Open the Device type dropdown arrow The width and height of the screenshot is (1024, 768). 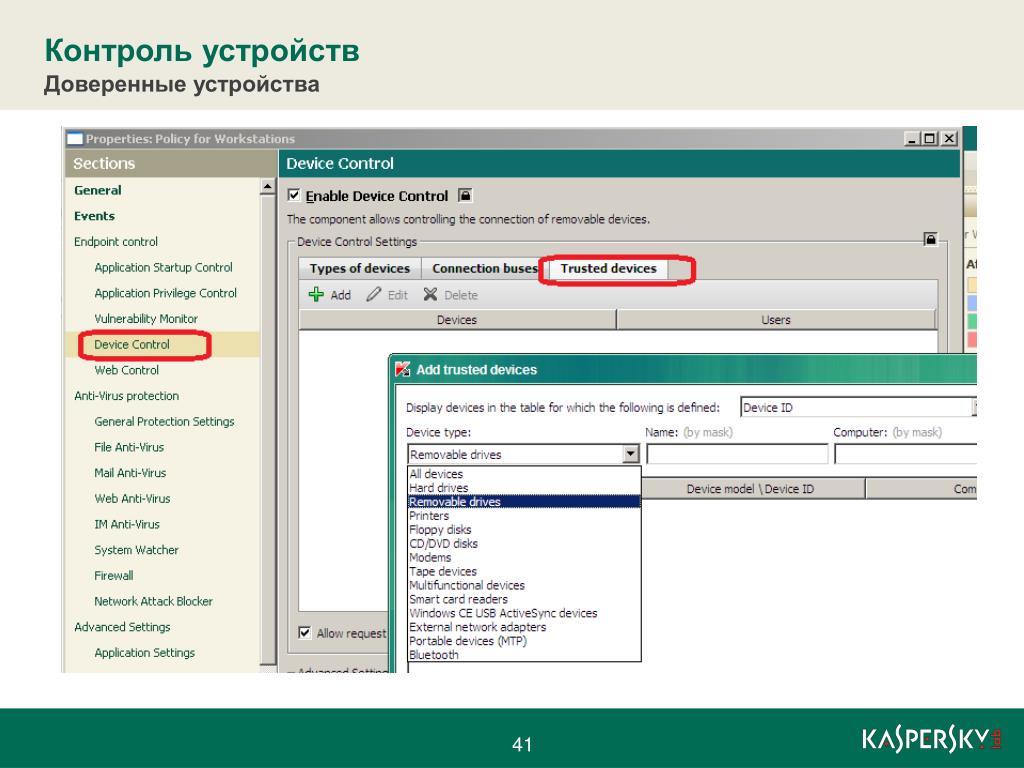click(x=630, y=454)
